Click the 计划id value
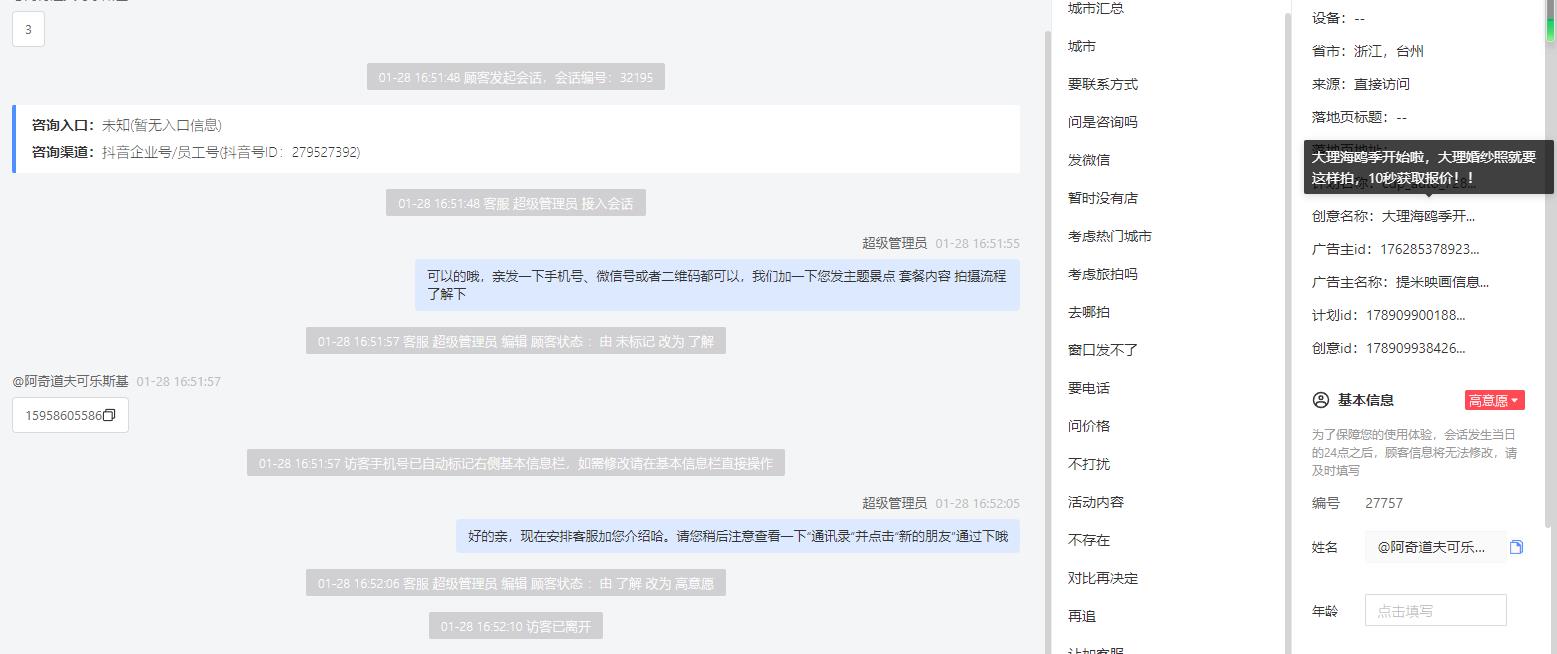Image resolution: width=1557 pixels, height=654 pixels. (x=1415, y=315)
